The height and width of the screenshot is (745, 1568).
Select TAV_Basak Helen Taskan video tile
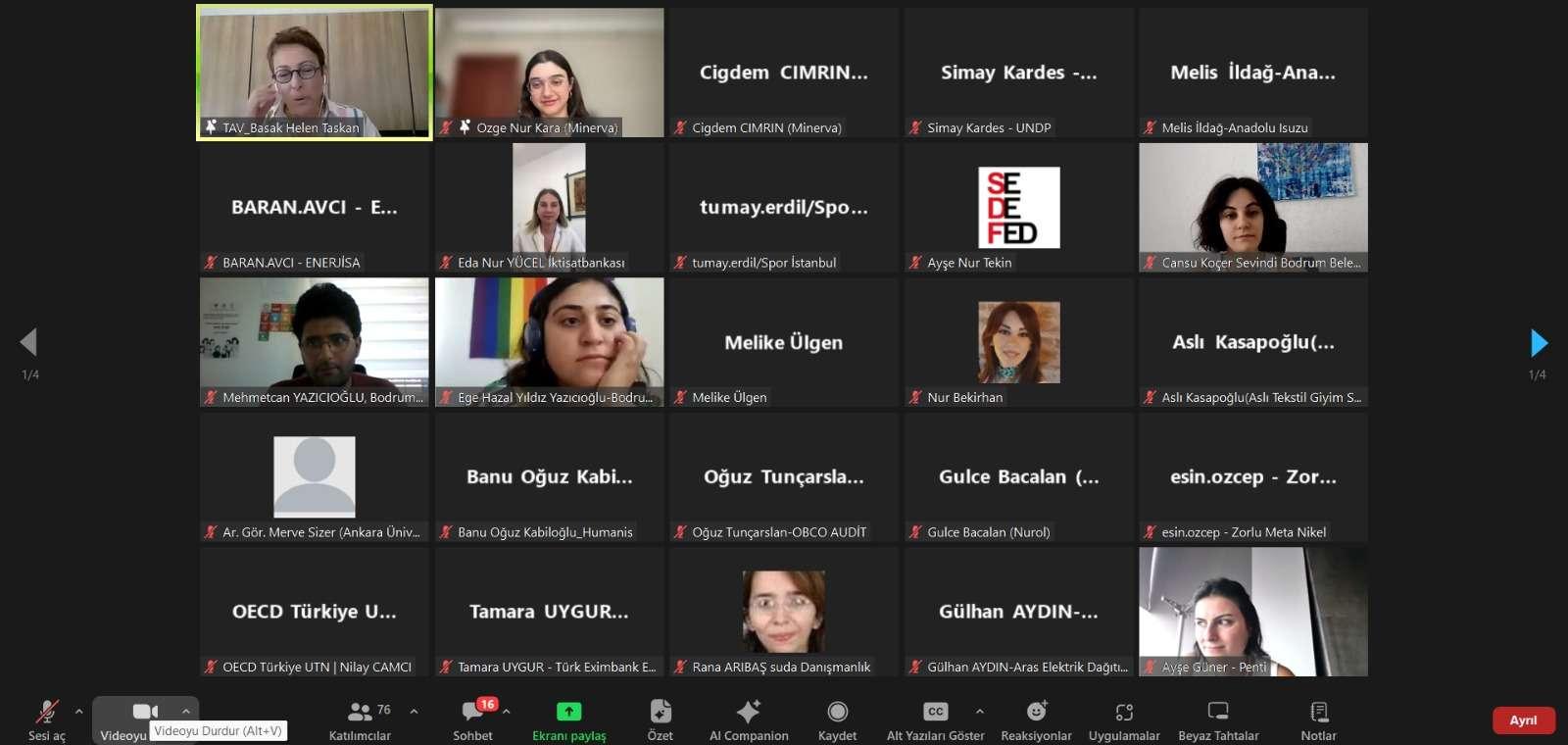click(314, 73)
